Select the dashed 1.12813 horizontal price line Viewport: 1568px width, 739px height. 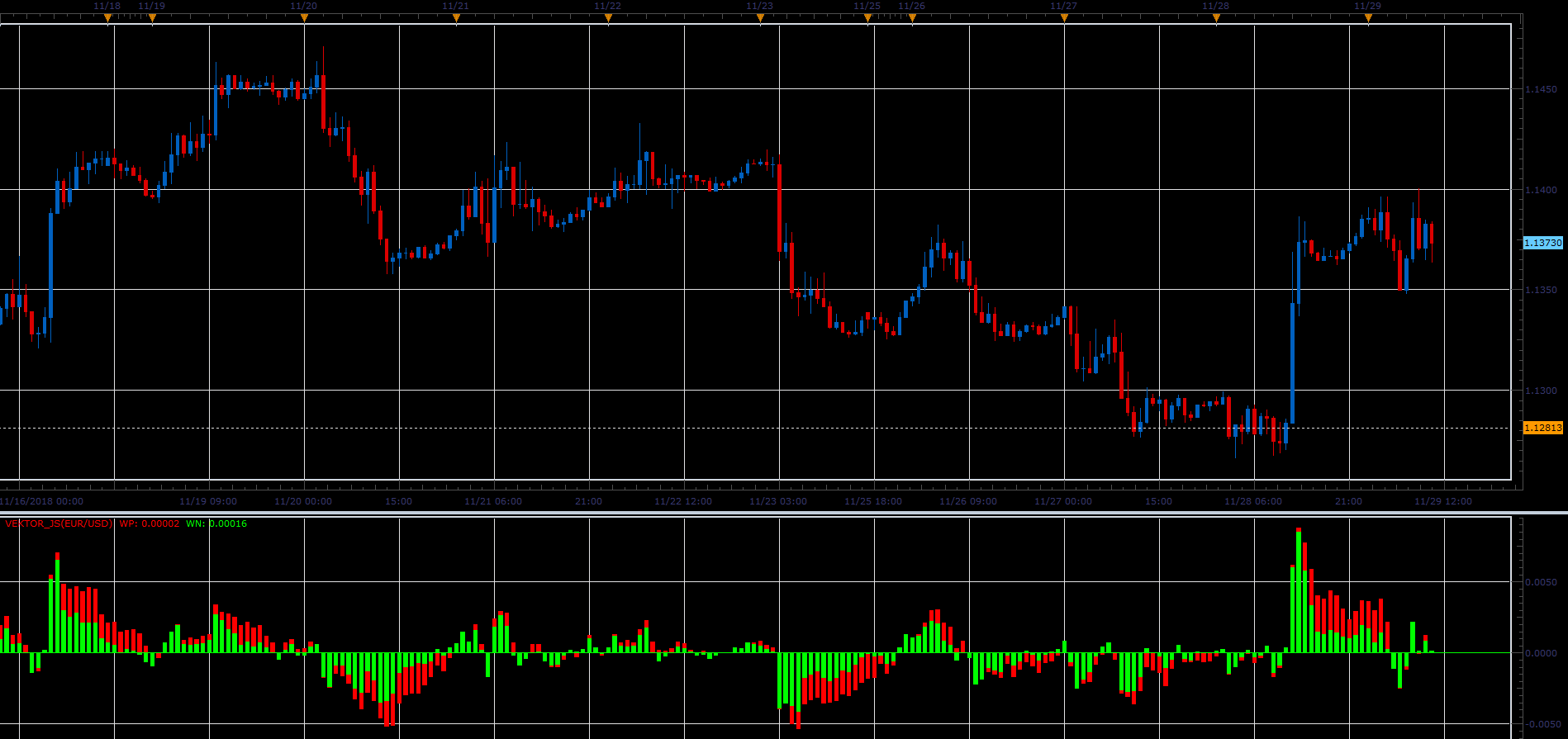click(756, 428)
